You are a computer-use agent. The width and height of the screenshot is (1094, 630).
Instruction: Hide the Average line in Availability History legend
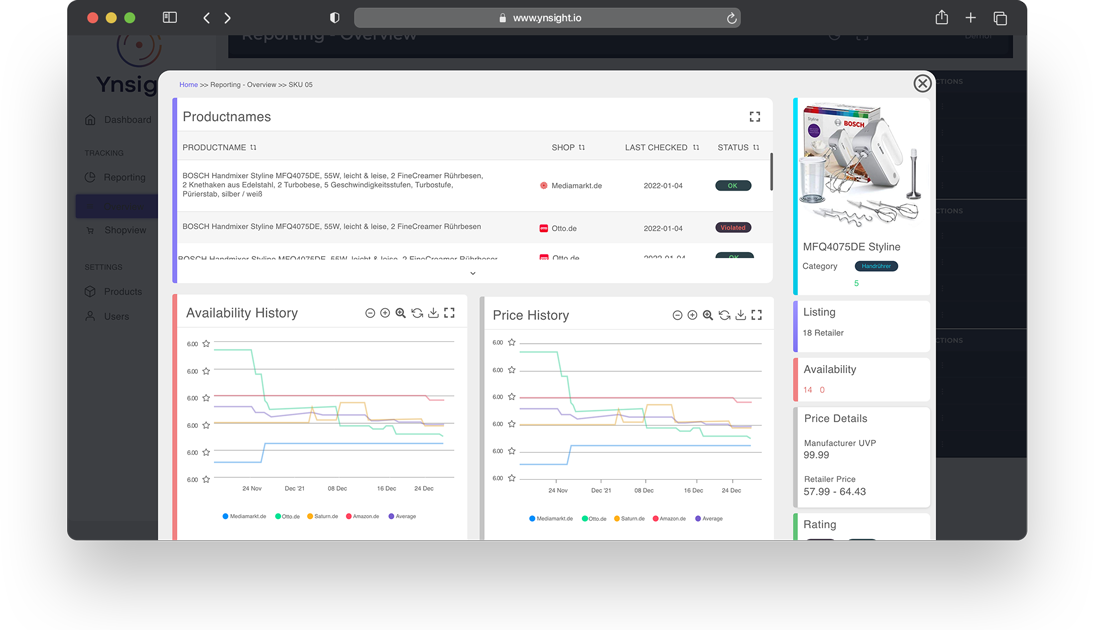tap(402, 517)
